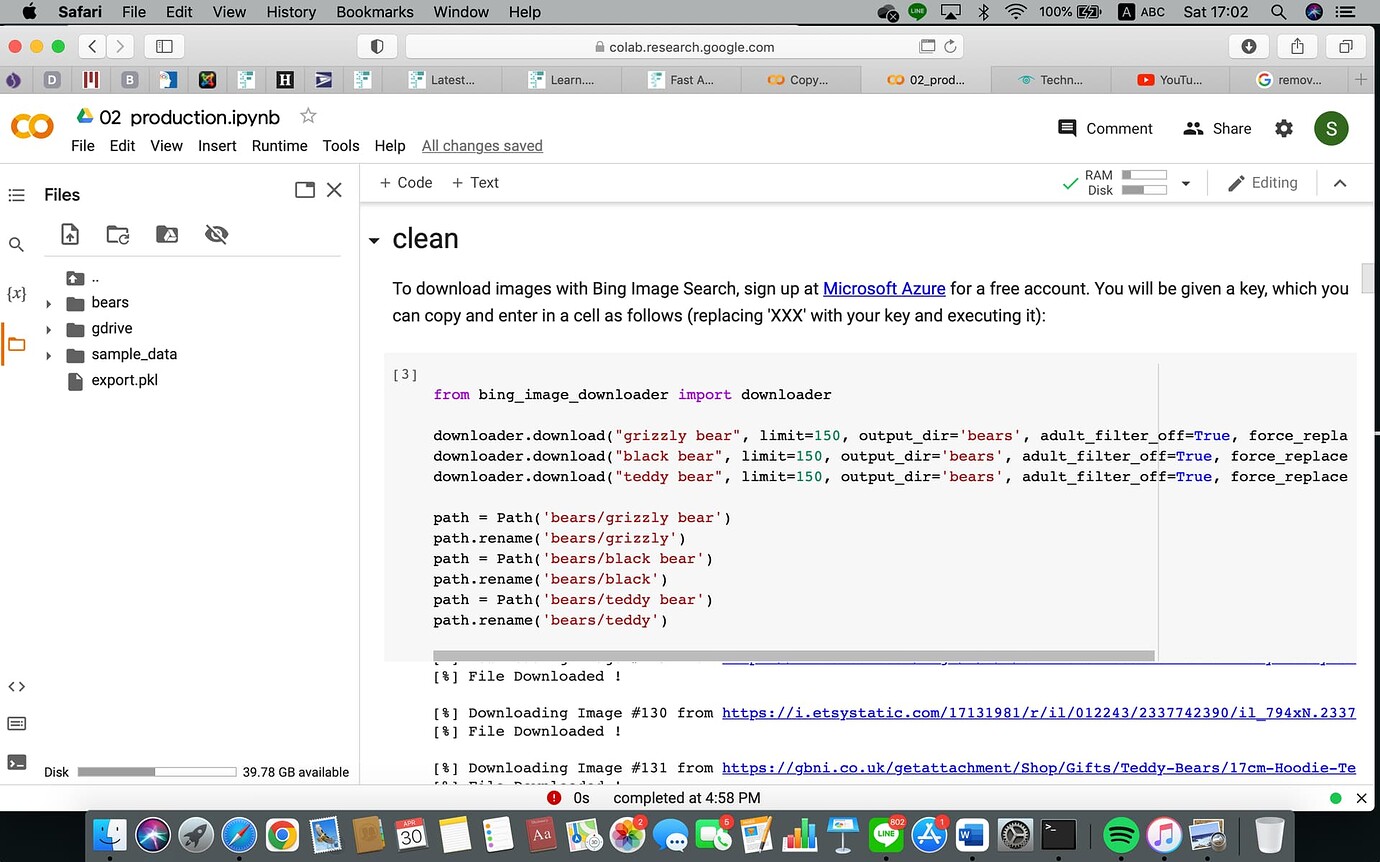
Task: Click the Refresh files folder icon
Action: [118, 234]
